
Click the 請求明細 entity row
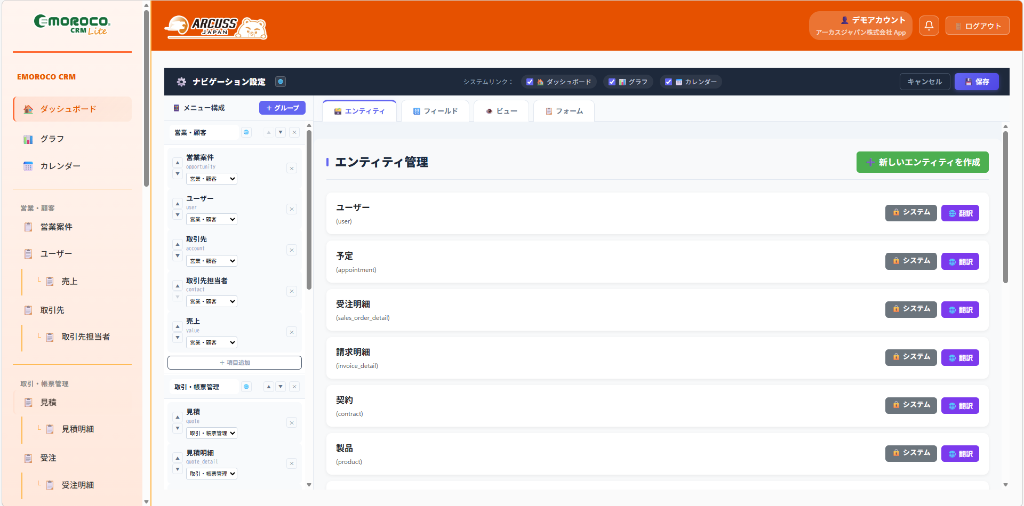point(657,358)
